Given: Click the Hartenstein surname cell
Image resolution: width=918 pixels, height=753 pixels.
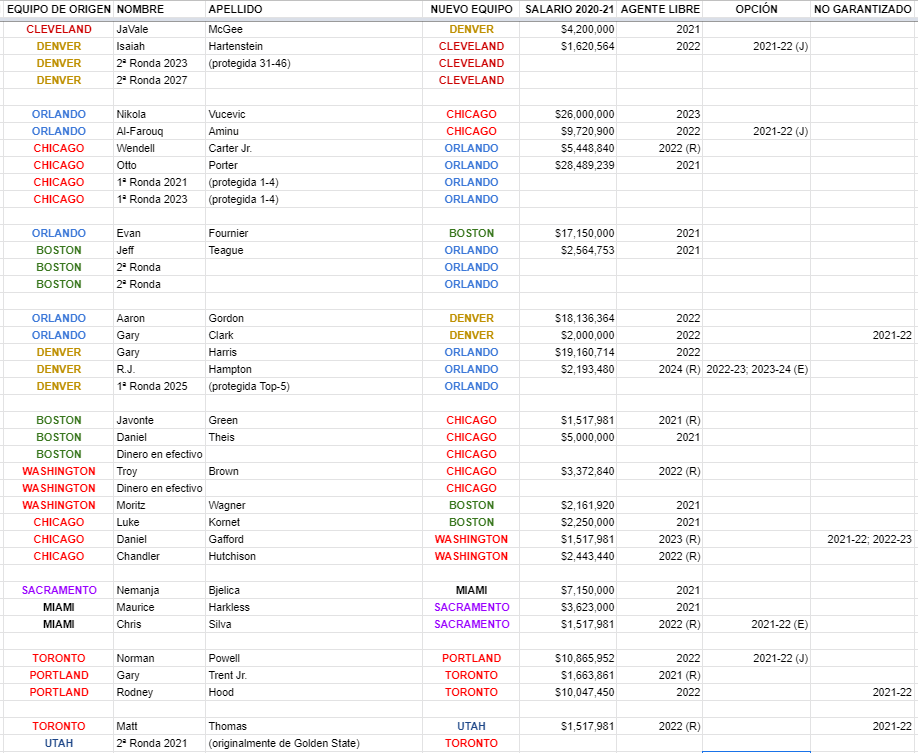Looking at the screenshot, I should (x=314, y=46).
